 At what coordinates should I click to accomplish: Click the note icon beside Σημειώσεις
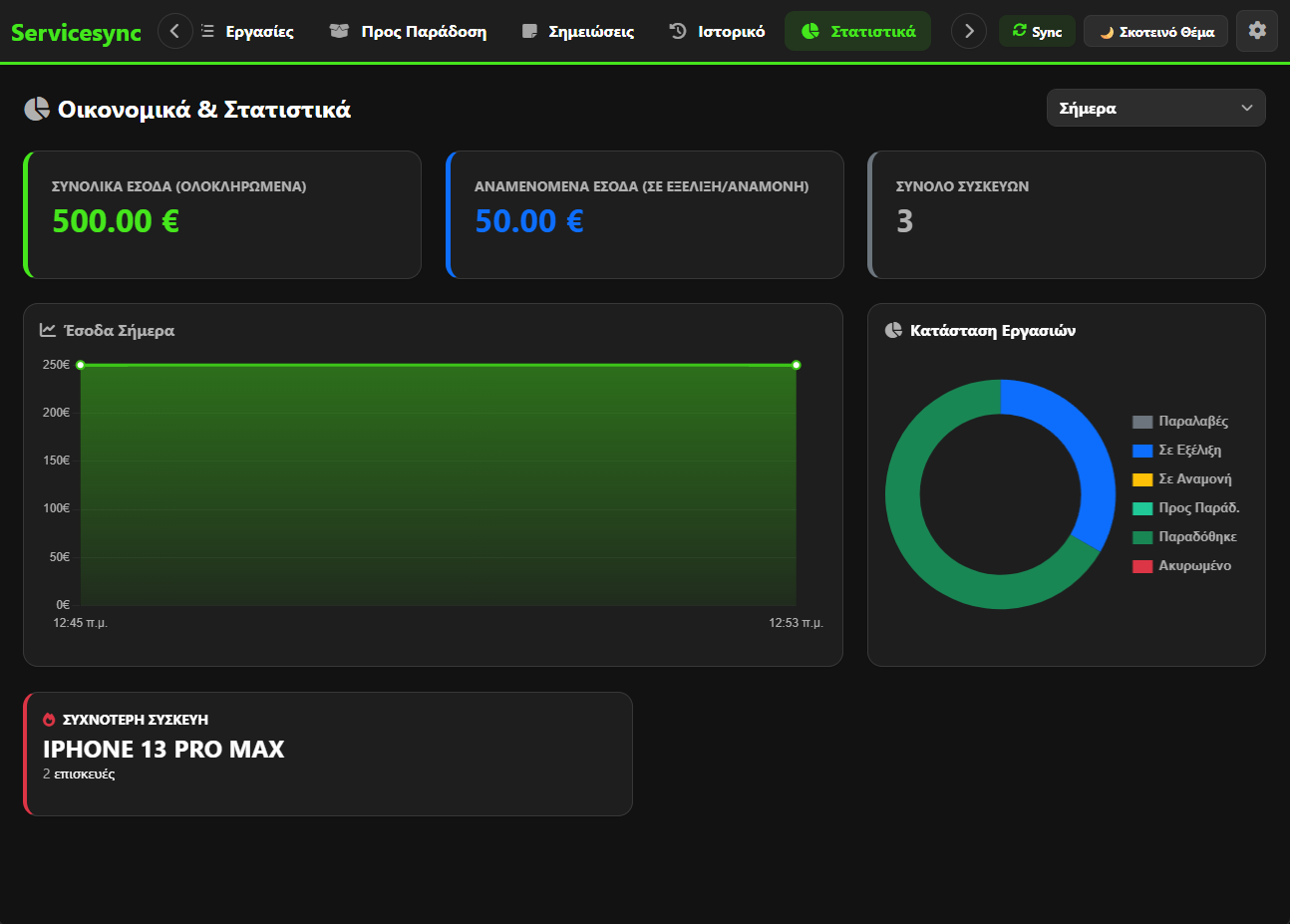[x=529, y=31]
